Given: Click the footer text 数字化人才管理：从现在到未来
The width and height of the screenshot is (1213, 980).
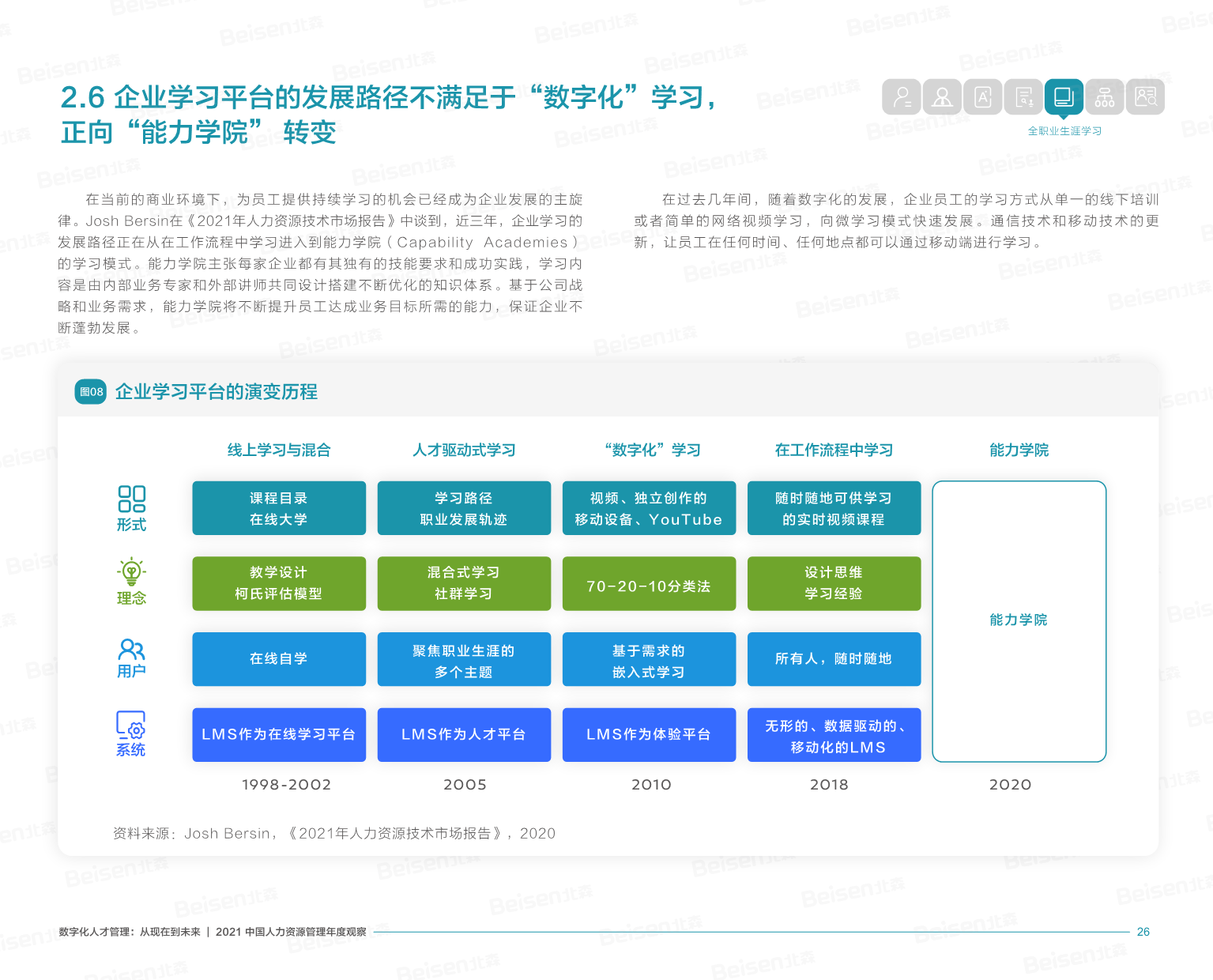Looking at the screenshot, I should click(130, 932).
